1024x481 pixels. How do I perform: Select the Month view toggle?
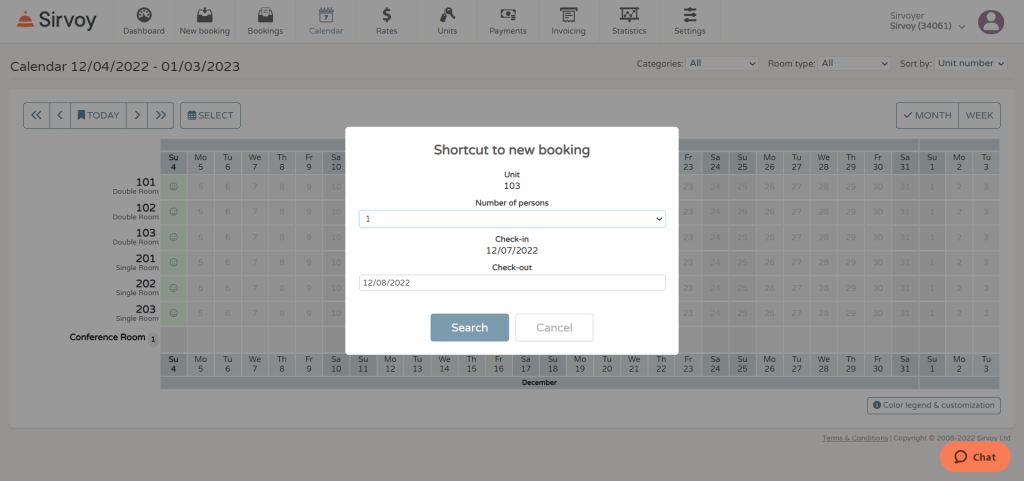[927, 115]
